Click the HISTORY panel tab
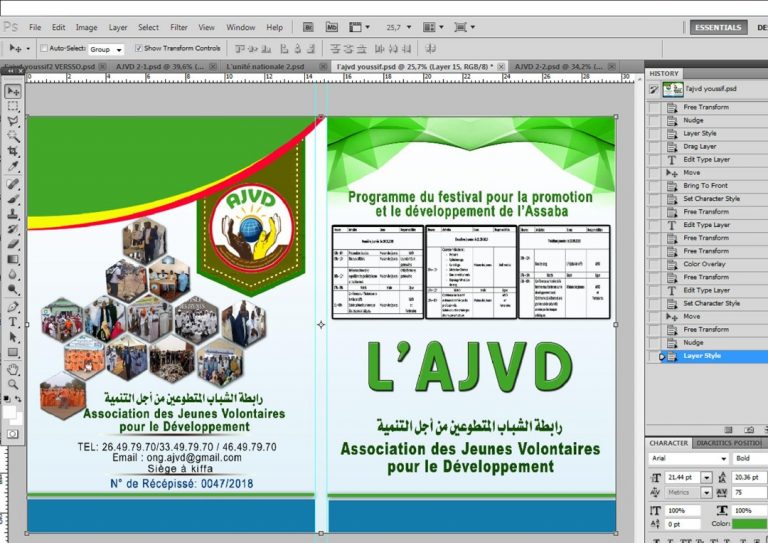 pyautogui.click(x=664, y=73)
